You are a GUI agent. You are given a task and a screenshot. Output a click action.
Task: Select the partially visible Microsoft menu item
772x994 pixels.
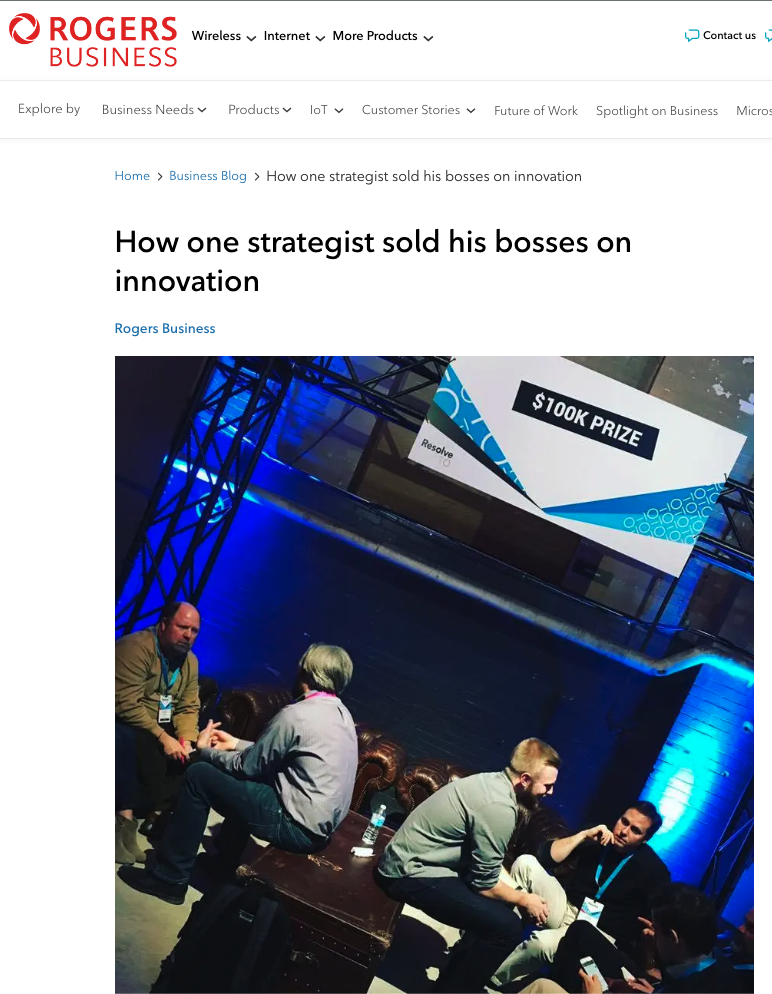click(x=754, y=110)
